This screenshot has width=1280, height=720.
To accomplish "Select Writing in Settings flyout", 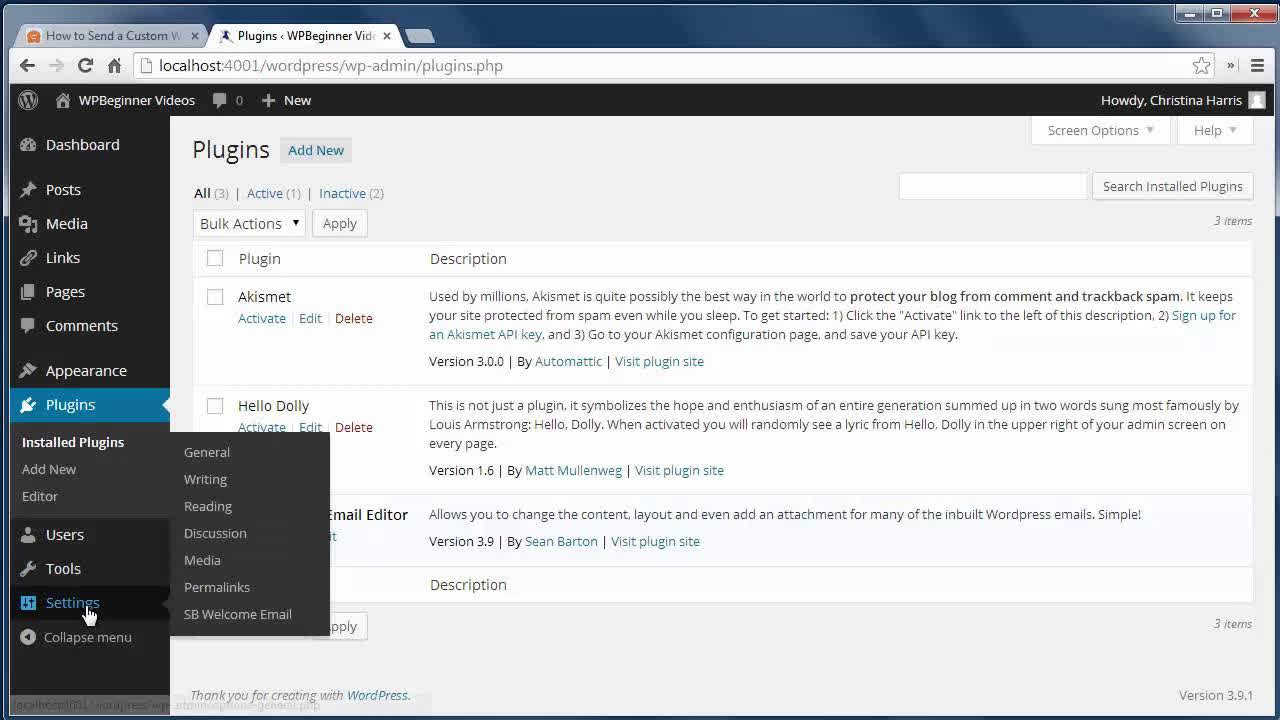I will pos(205,479).
